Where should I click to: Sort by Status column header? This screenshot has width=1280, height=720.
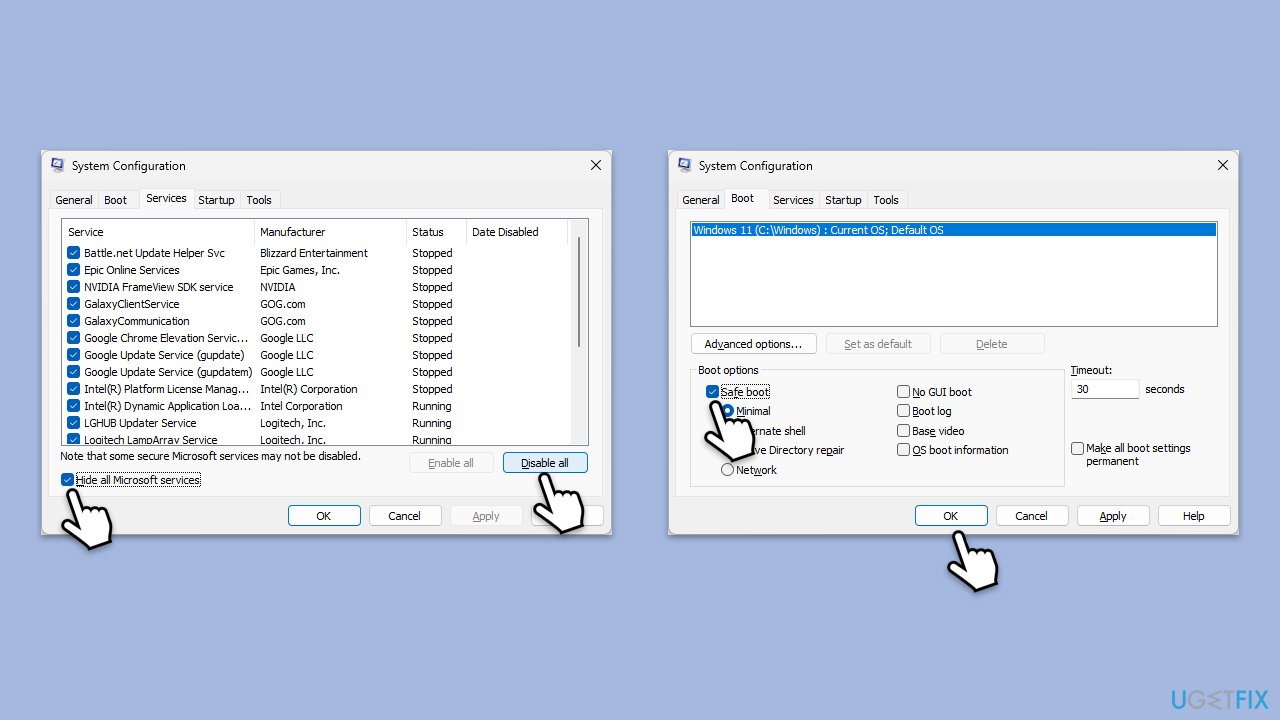pyautogui.click(x=437, y=232)
